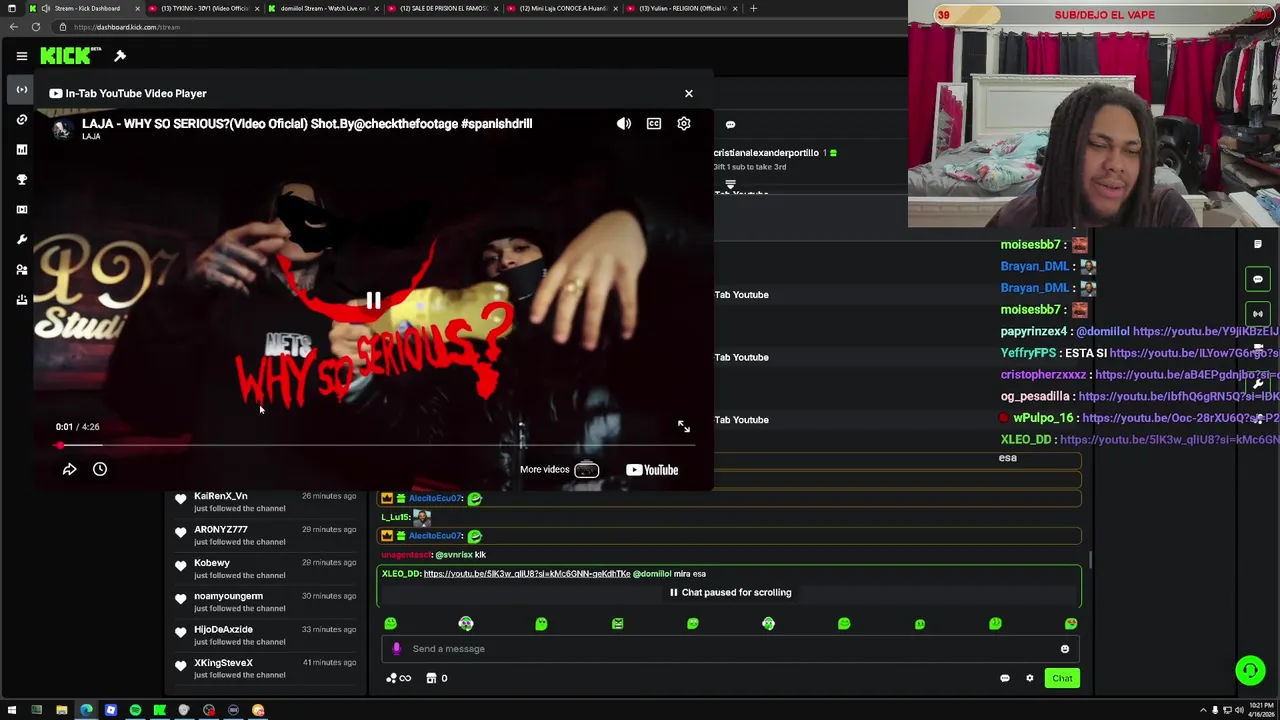The width and height of the screenshot is (1280, 720).
Task: Click follower HijoDeAxizde entry
Action: click(x=266, y=635)
